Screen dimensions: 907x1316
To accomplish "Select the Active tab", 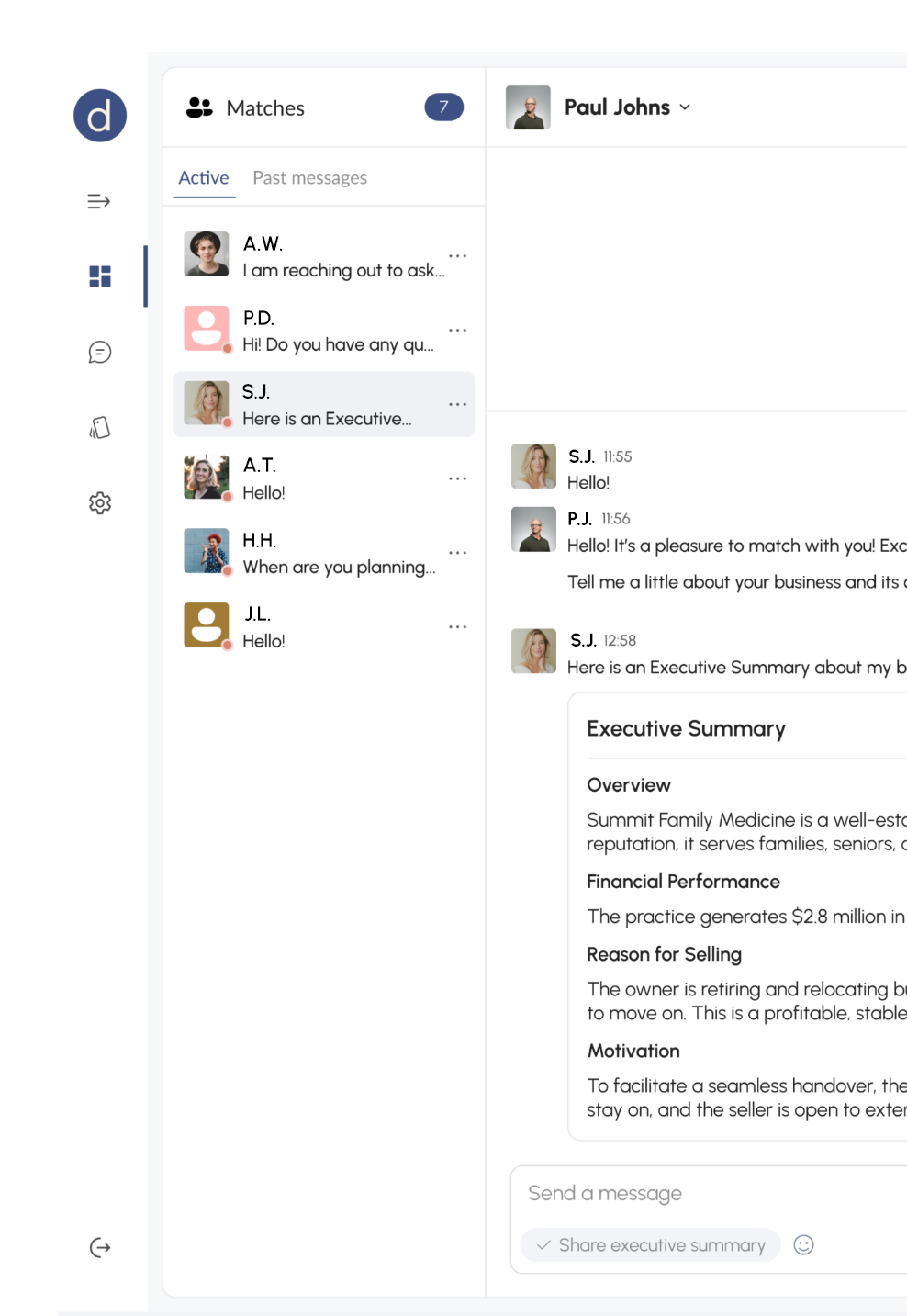I will [203, 178].
